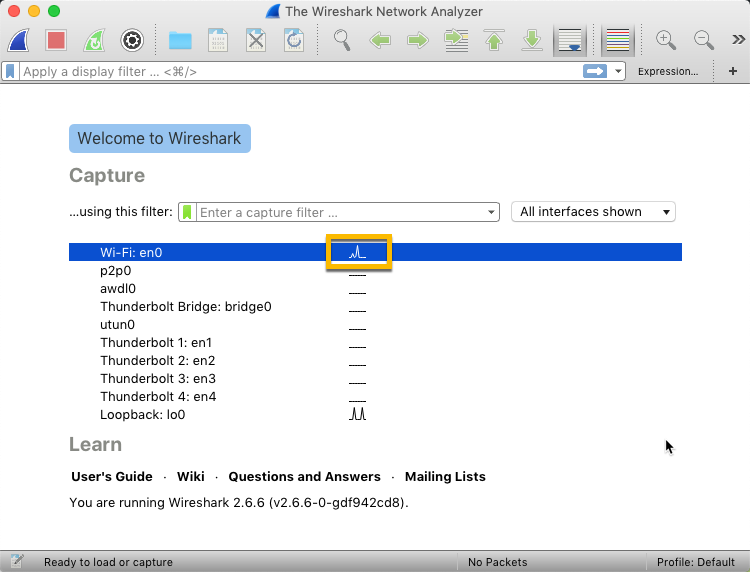Click the red stop capture button
Viewport: 750px width, 572px height.
point(56,40)
